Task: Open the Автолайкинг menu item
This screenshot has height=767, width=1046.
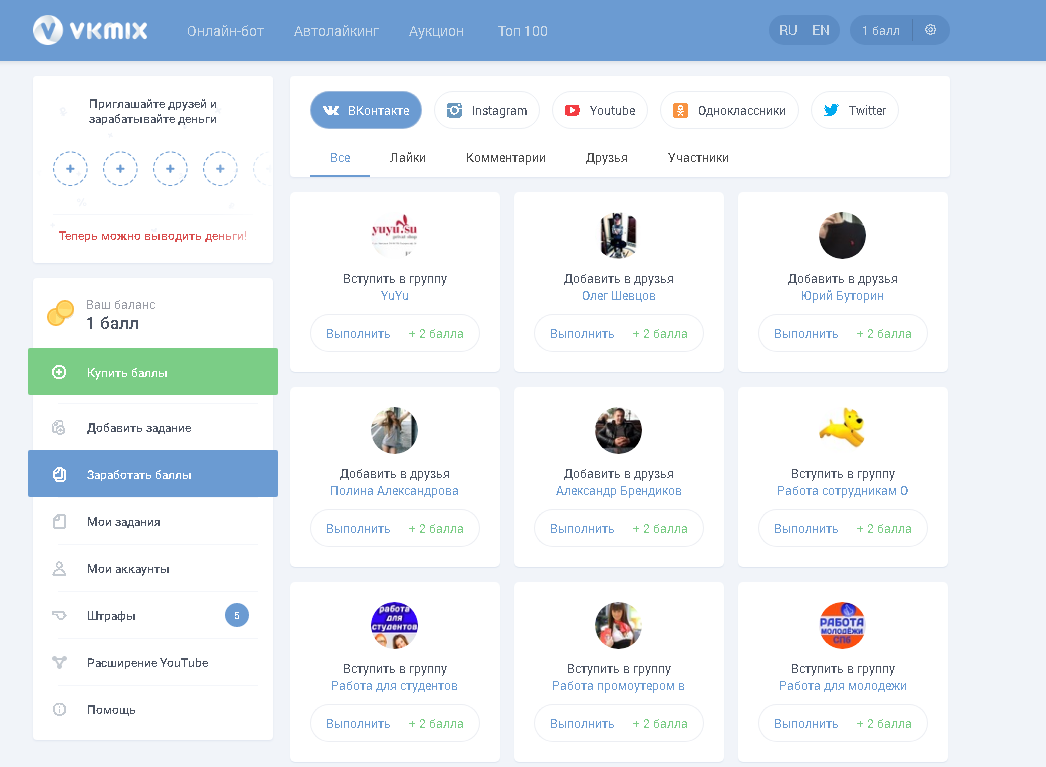Action: (x=336, y=31)
